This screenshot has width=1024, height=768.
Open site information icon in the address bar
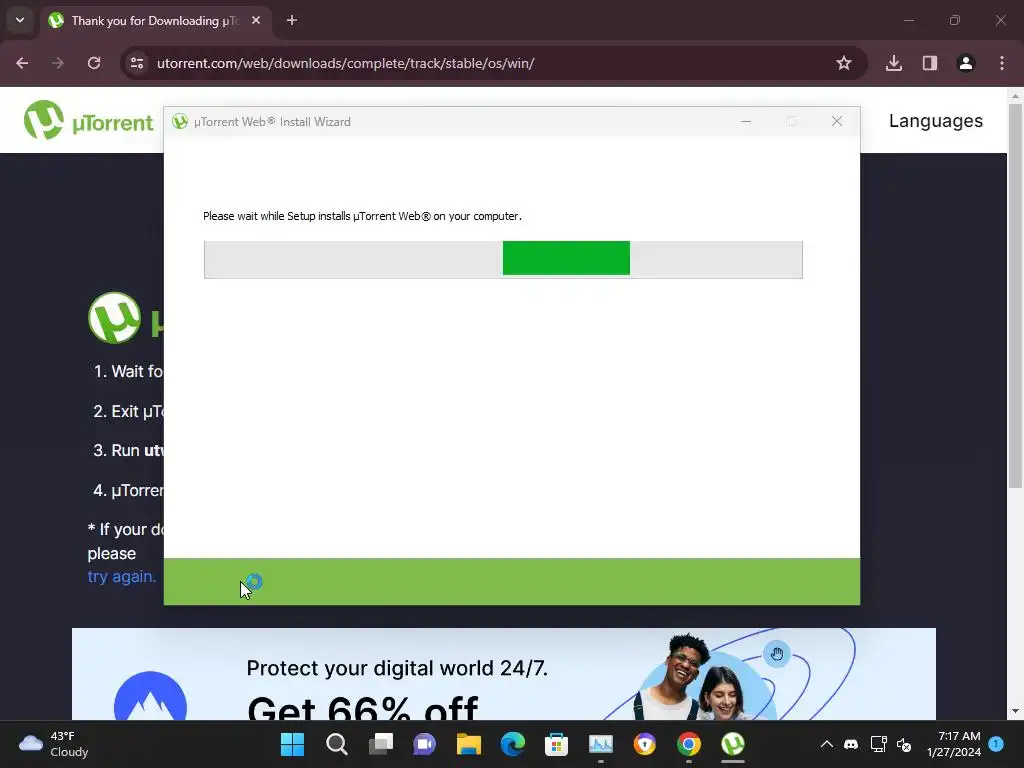click(x=137, y=63)
